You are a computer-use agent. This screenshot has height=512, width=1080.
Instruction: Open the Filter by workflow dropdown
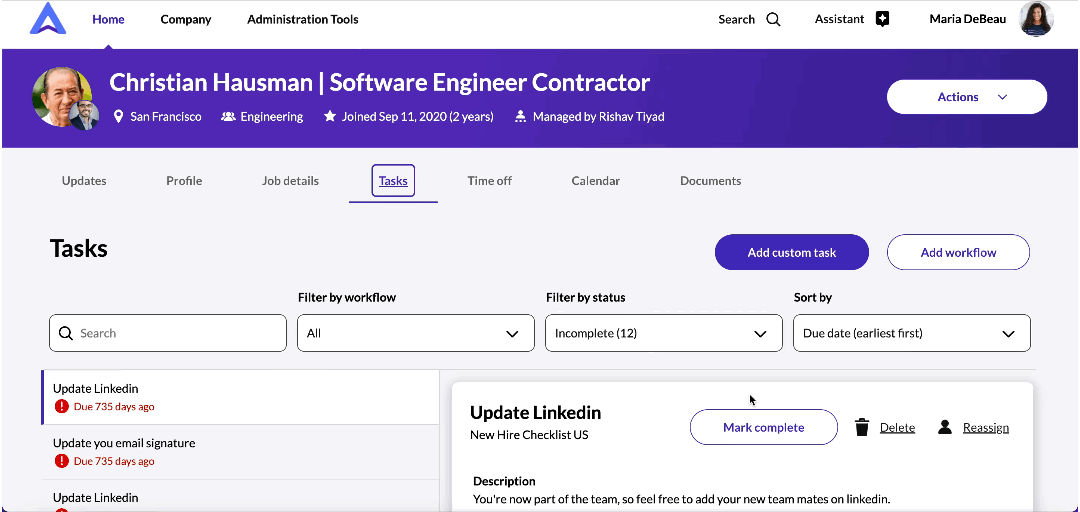(x=416, y=333)
